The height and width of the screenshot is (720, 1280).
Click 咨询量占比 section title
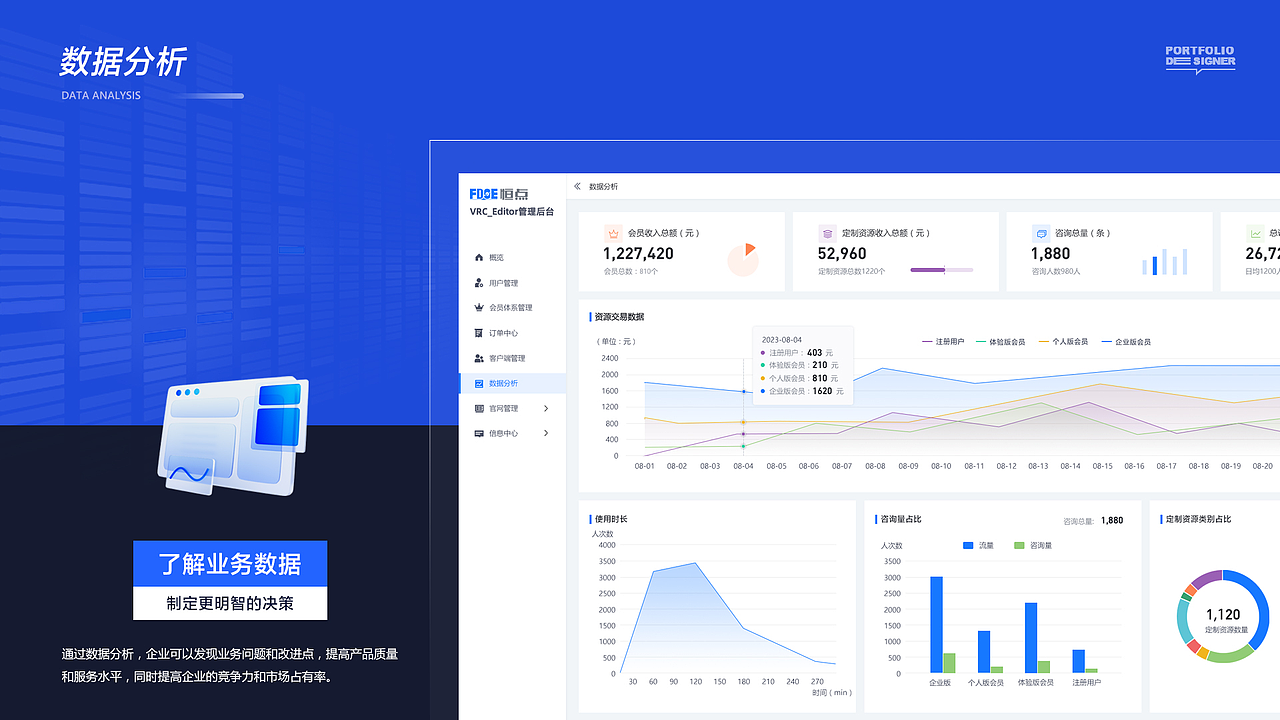[901, 519]
